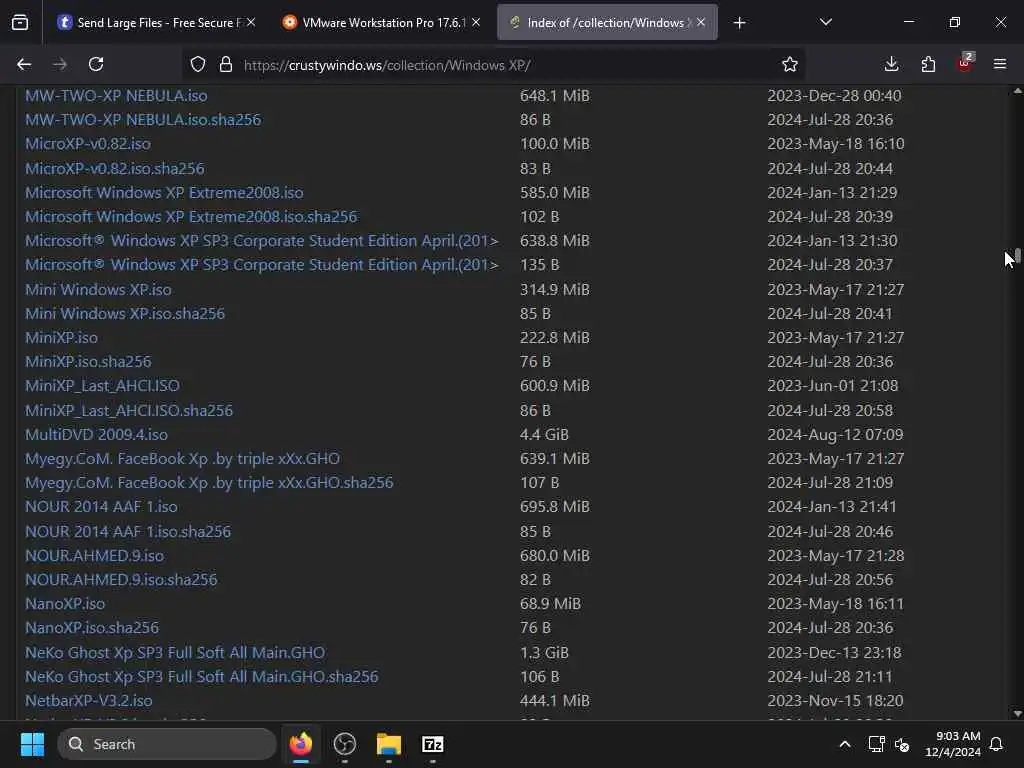Bookmark this page with star icon
The width and height of the screenshot is (1024, 768).
click(x=790, y=64)
